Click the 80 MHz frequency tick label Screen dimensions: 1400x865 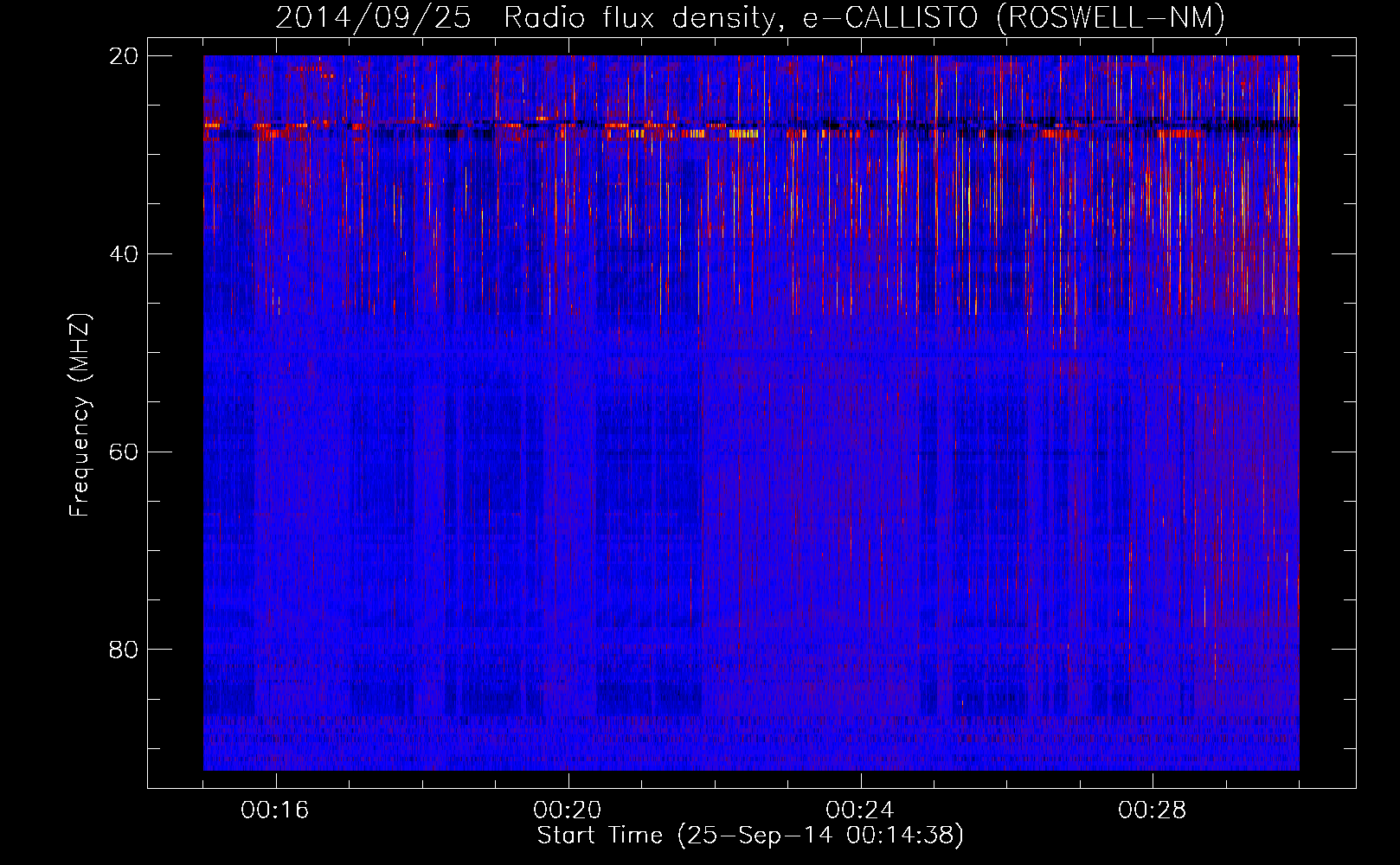tap(124, 650)
